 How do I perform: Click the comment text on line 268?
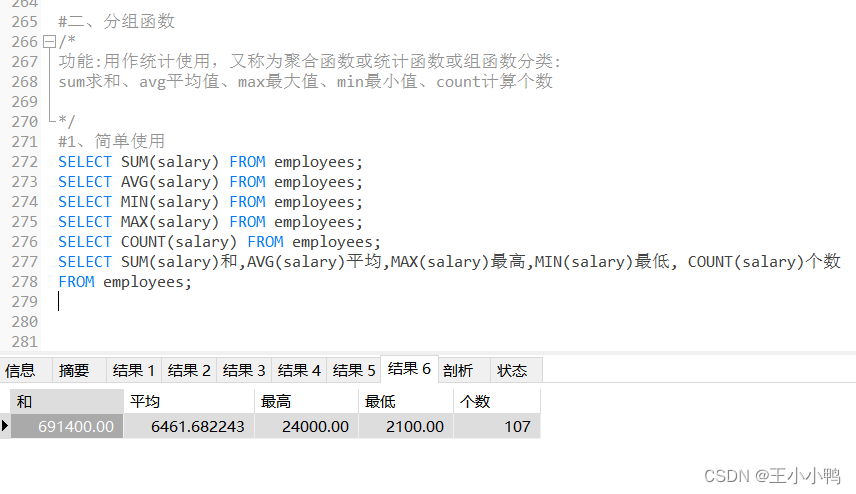tap(306, 81)
